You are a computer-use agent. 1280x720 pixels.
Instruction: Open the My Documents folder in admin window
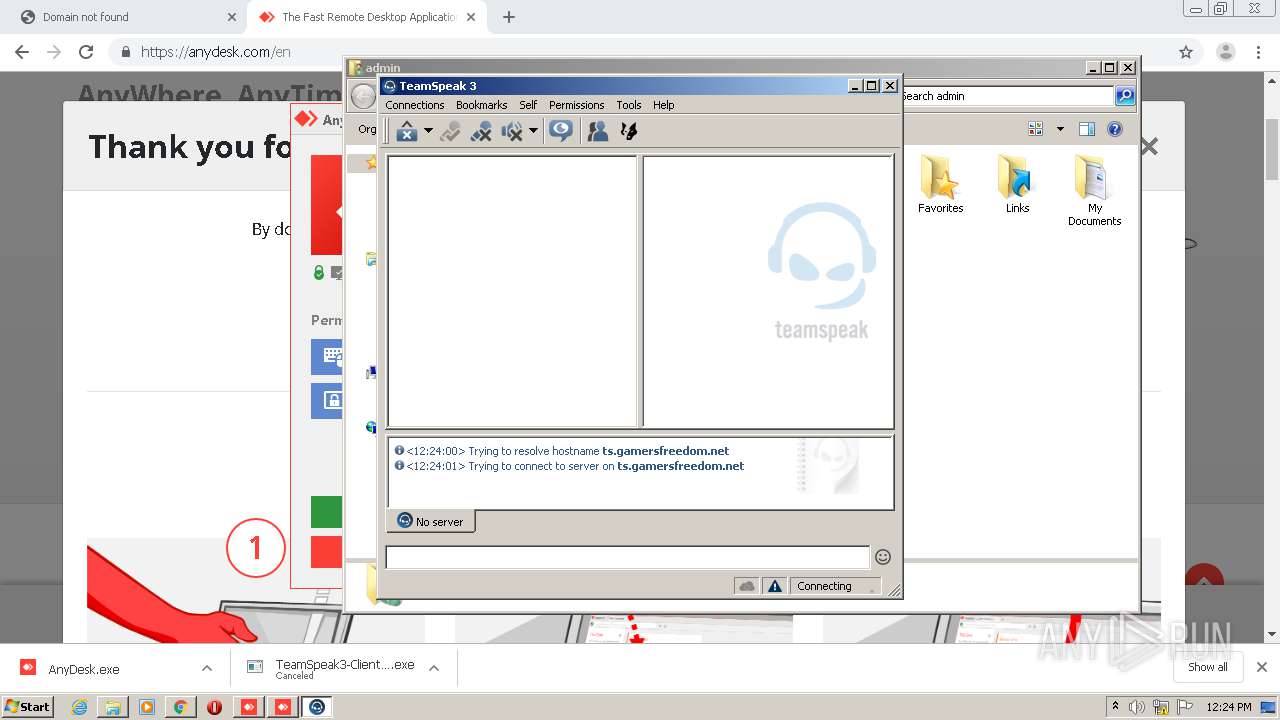coord(1094,191)
